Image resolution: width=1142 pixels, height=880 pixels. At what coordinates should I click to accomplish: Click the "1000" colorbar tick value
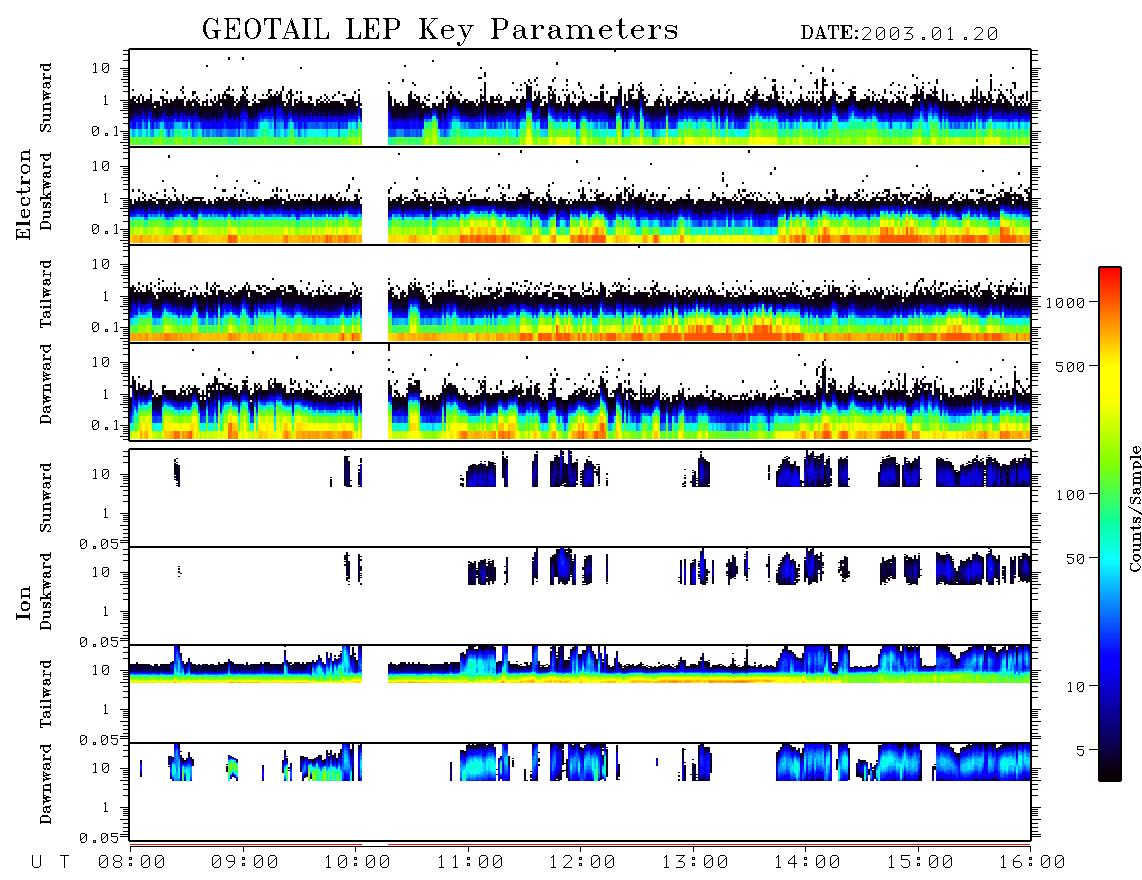tap(1065, 302)
